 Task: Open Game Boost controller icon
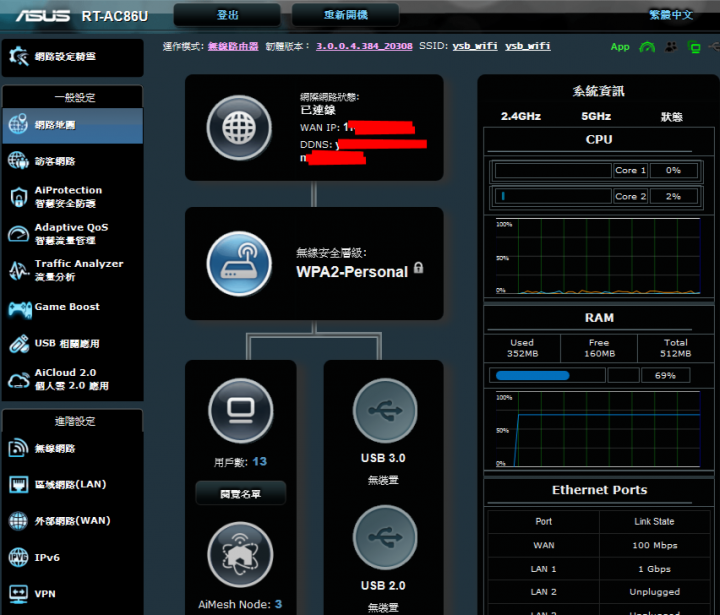pyautogui.click(x=20, y=310)
